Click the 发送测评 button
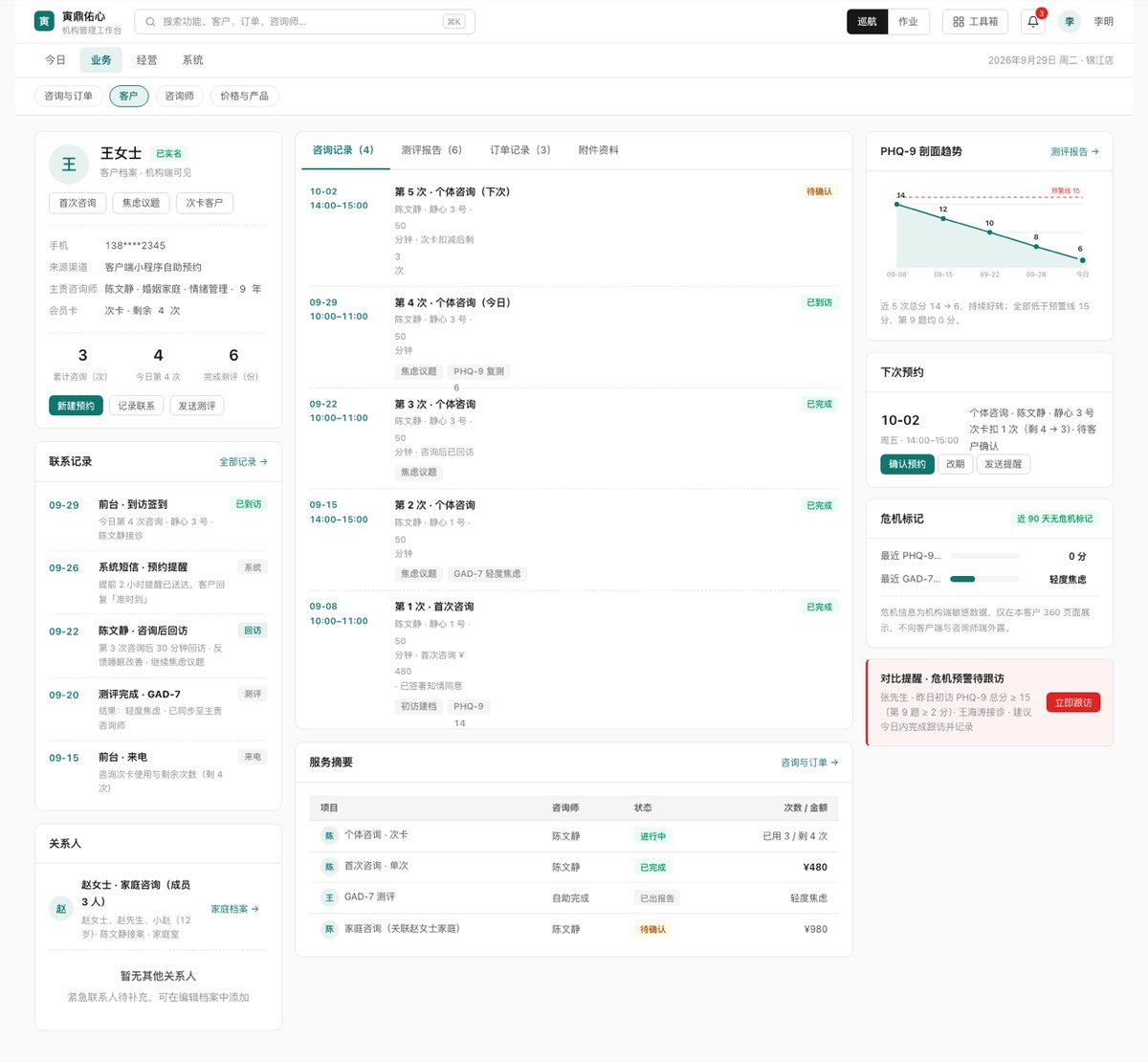This screenshot has width=1148, height=1062. point(197,406)
